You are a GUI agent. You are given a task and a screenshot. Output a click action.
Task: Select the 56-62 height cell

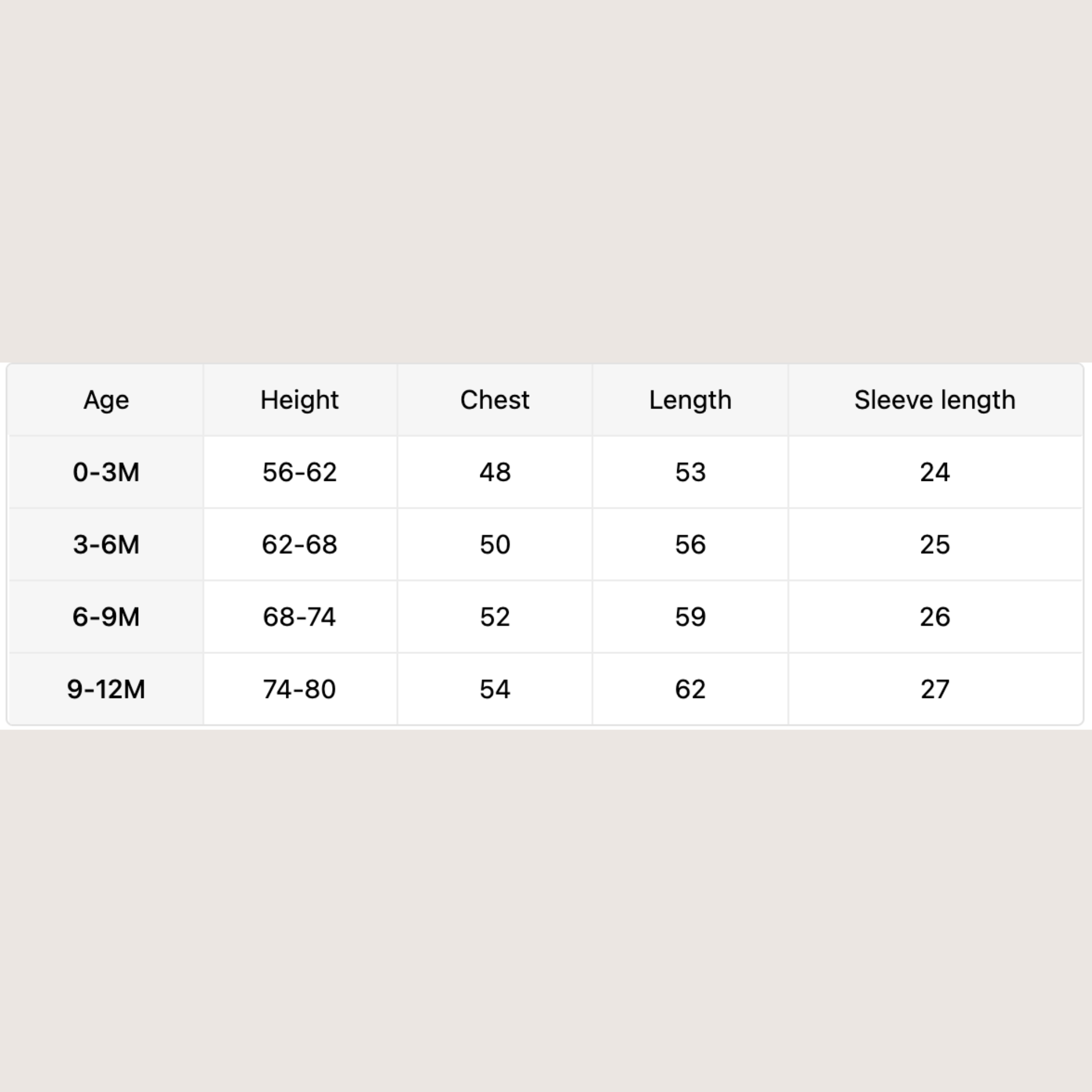pyautogui.click(x=300, y=472)
